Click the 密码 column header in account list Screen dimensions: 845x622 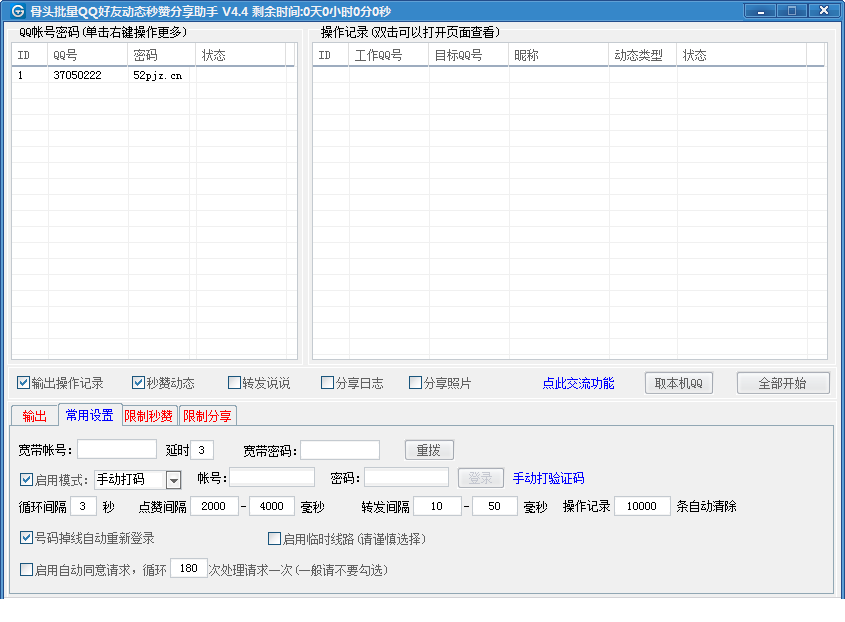point(162,55)
